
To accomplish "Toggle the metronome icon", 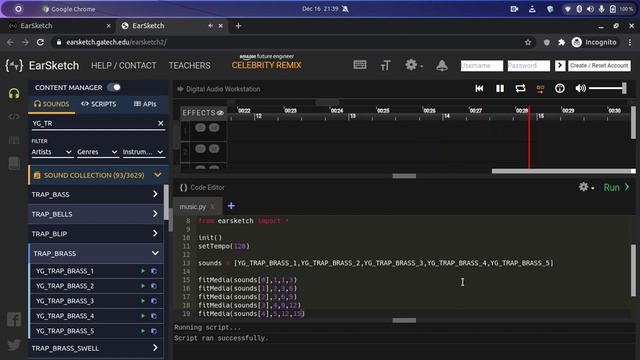I will pyautogui.click(x=560, y=89).
